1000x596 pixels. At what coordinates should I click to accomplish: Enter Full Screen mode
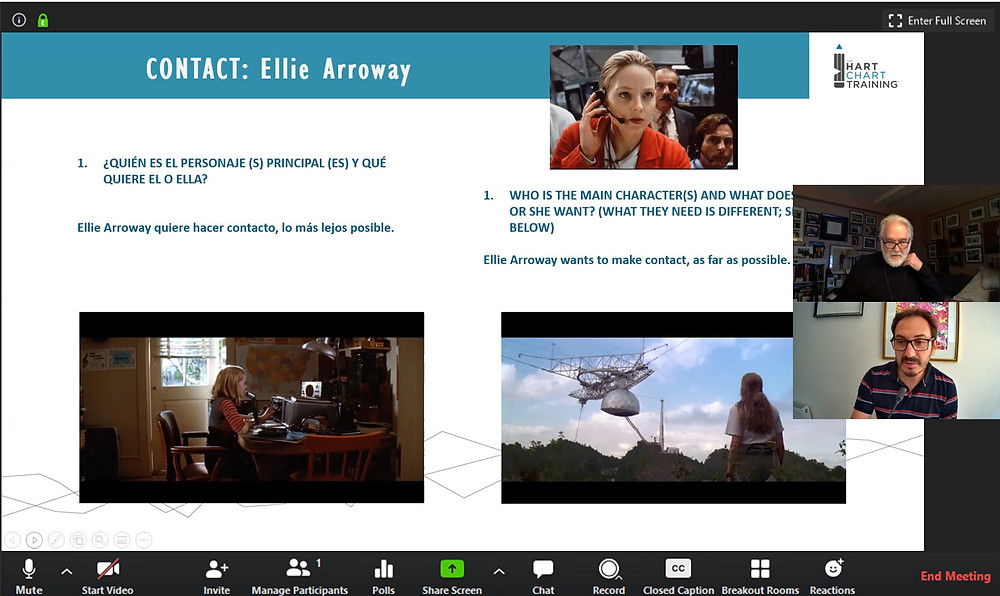click(x=938, y=20)
